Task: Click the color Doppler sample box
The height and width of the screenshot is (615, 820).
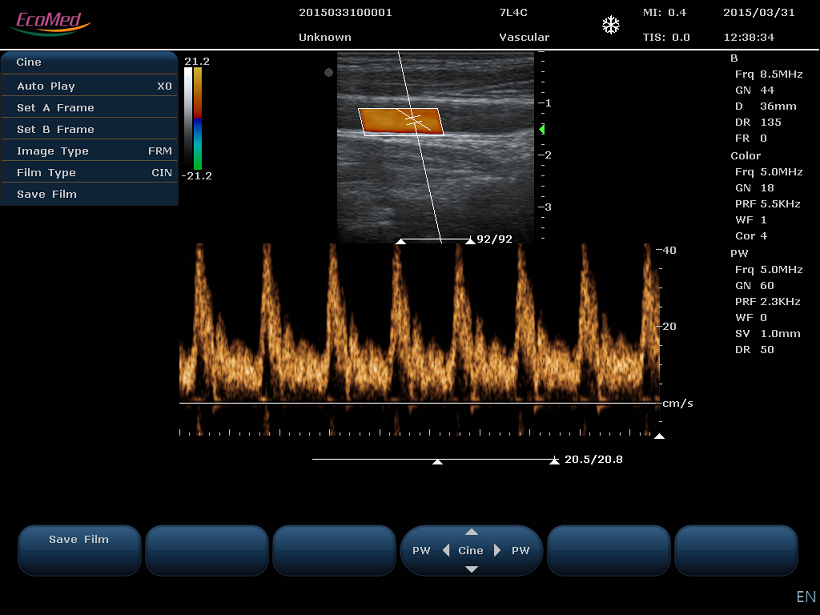Action: point(400,121)
